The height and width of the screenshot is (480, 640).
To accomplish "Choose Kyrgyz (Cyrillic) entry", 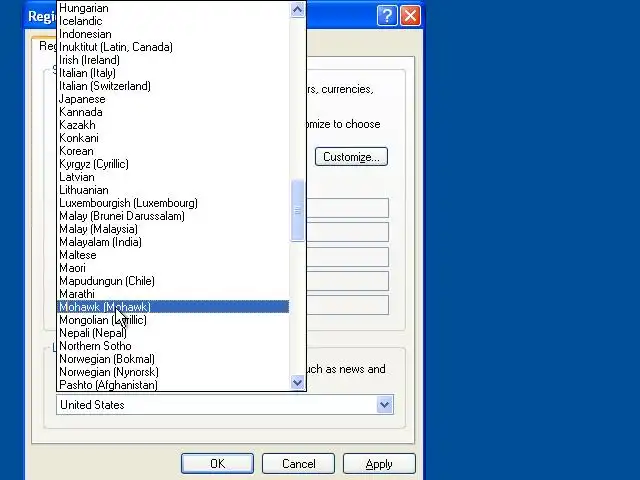I will coord(173,164).
